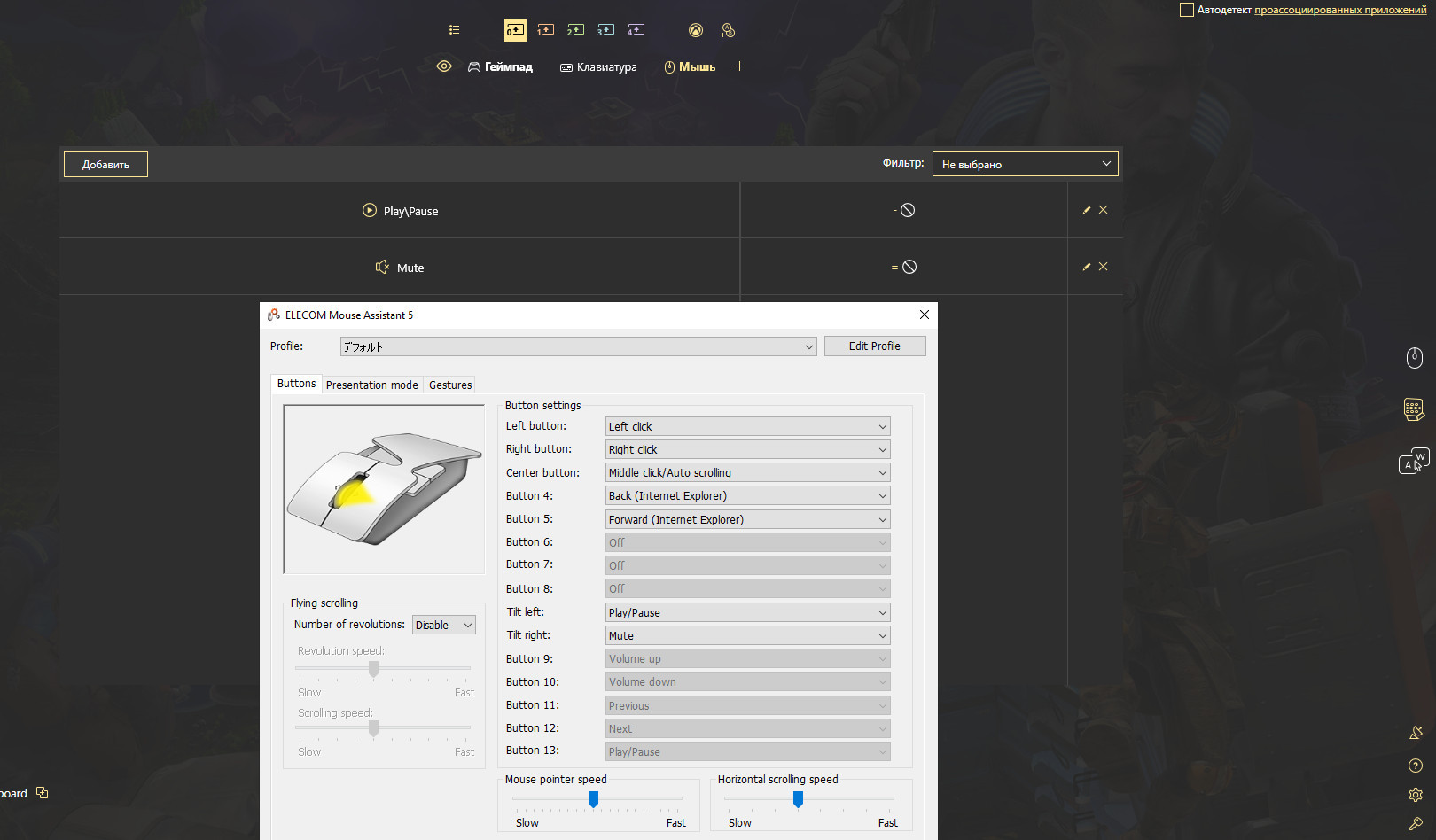Click the key icon at sidebar bottom
Image resolution: width=1436 pixels, height=840 pixels.
(1416, 824)
